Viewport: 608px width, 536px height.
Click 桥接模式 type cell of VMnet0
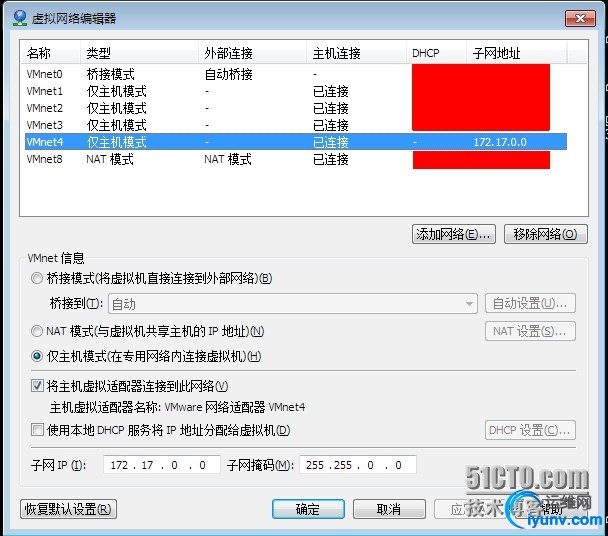(x=111, y=74)
